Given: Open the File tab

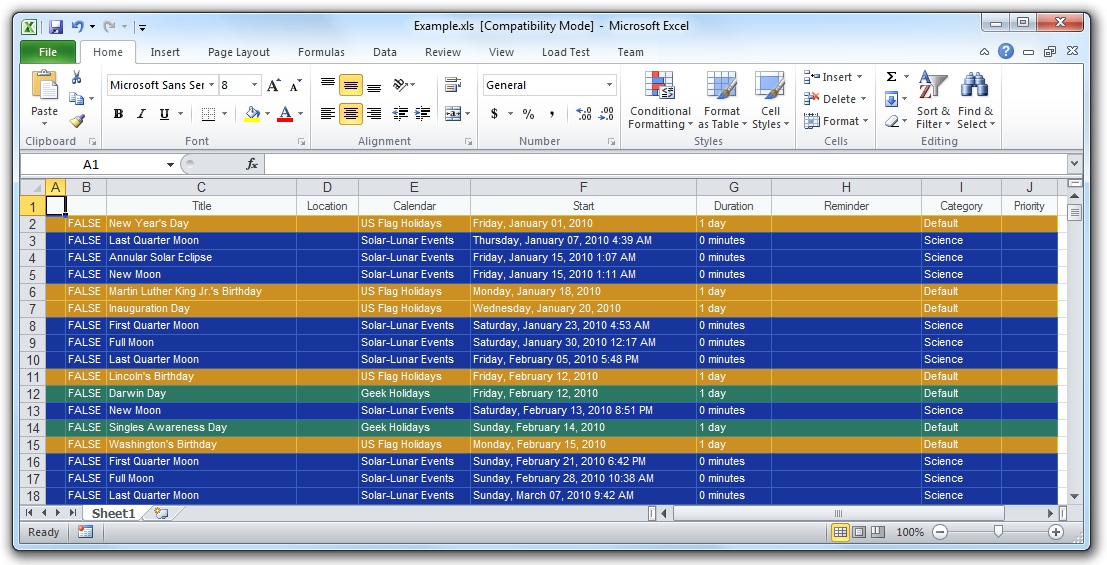Looking at the screenshot, I should pyautogui.click(x=48, y=52).
